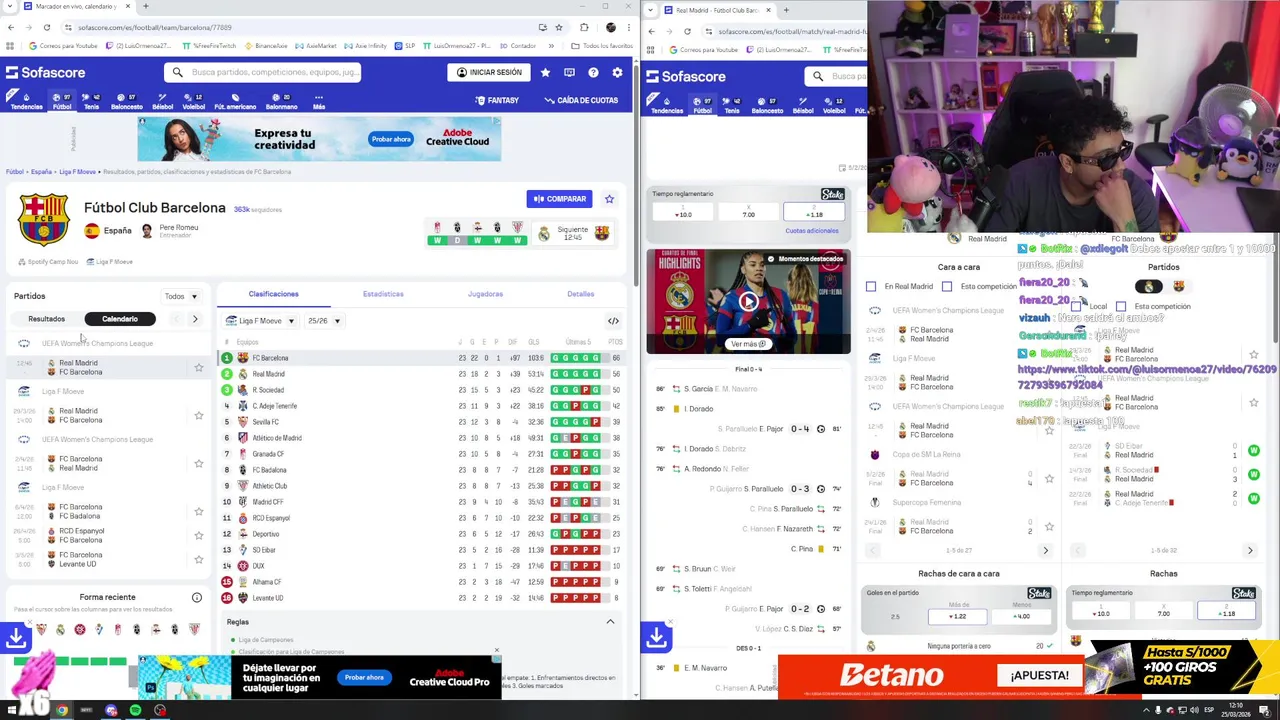This screenshot has width=1280, height=720.
Task: Click Ver más on highlights video
Action: click(x=748, y=344)
